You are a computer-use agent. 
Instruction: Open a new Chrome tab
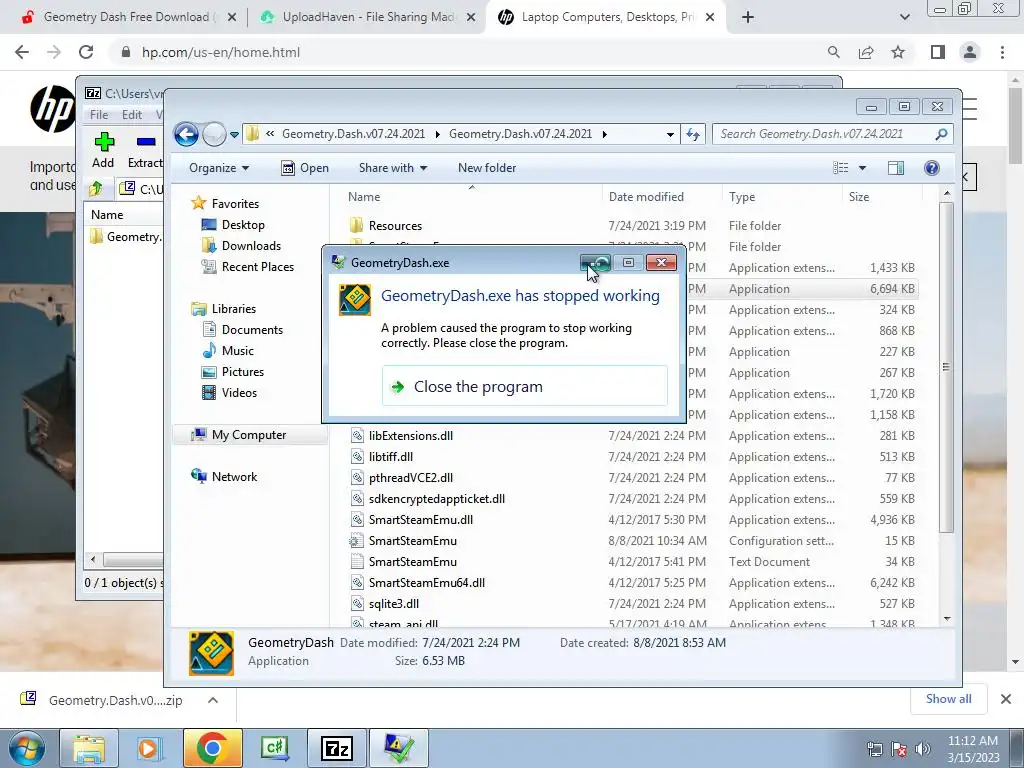pos(748,17)
